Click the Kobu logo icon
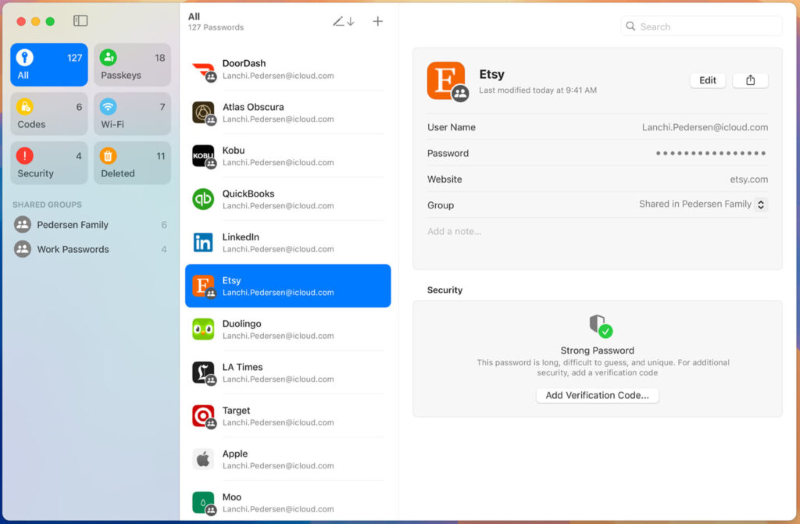 203,156
